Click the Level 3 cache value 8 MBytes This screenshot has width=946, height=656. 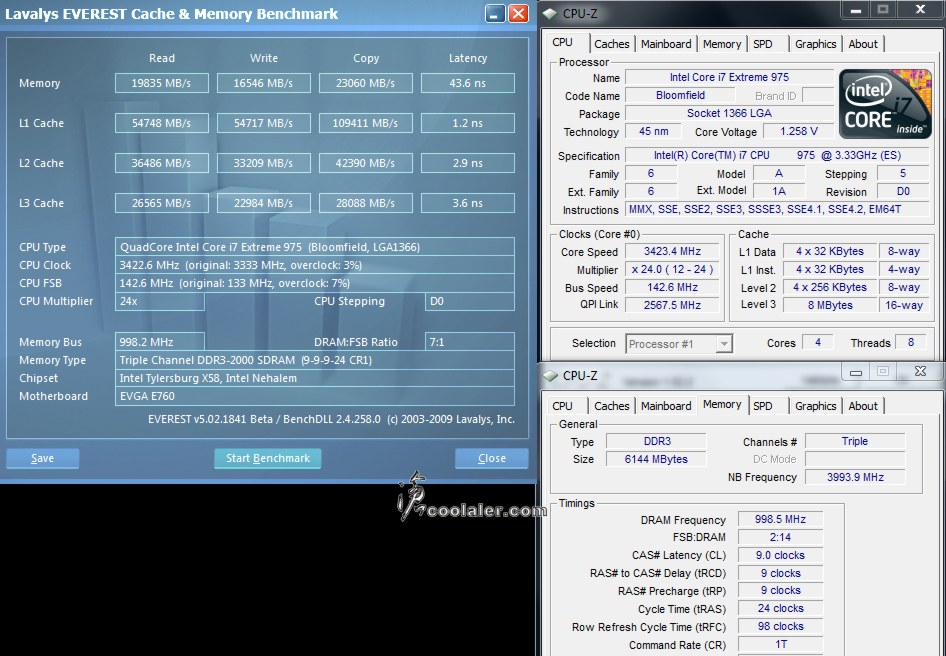[x=830, y=305]
